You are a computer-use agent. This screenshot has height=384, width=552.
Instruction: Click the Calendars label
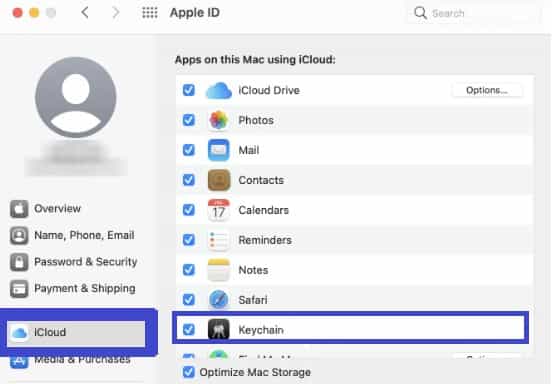264,210
